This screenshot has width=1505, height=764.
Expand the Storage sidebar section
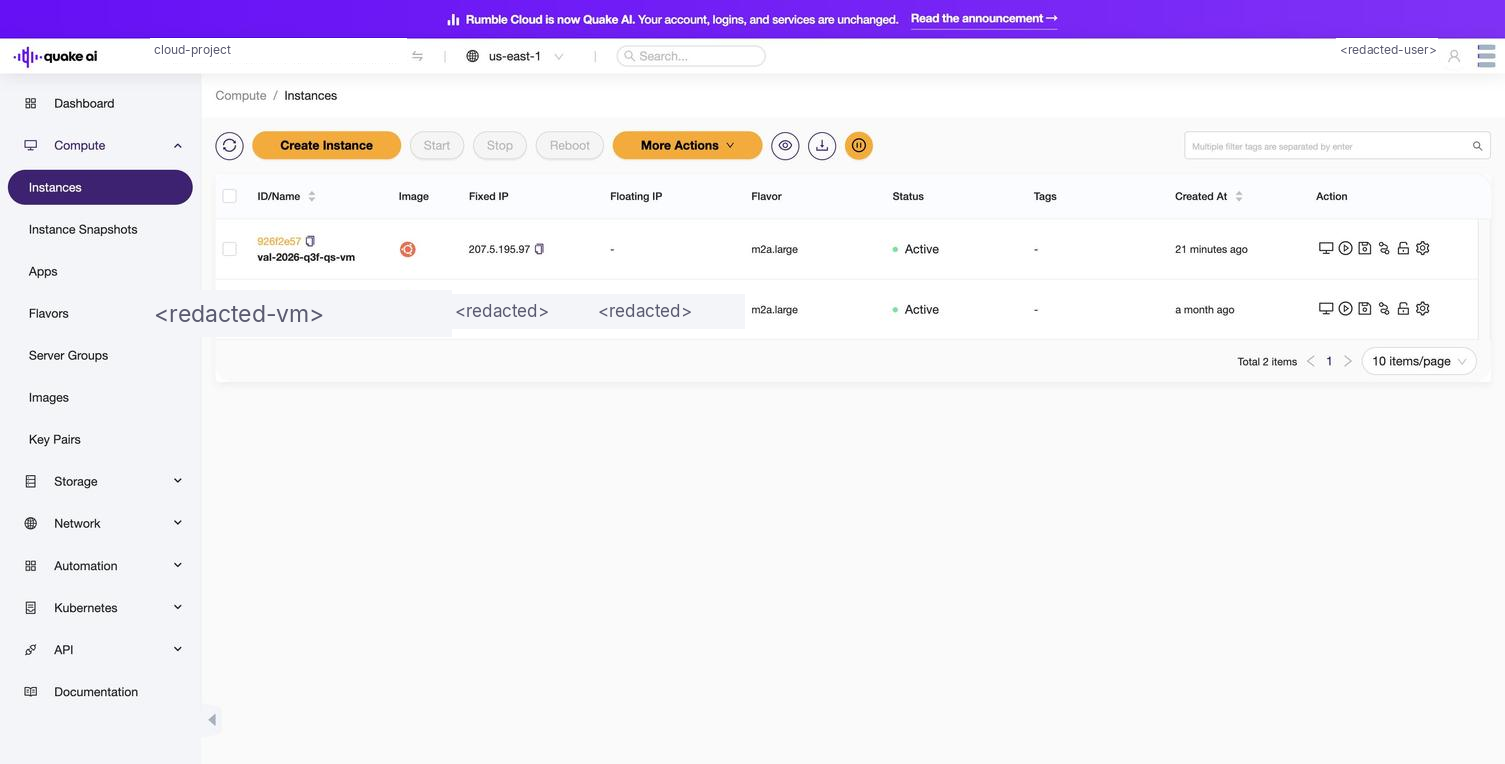click(x=100, y=481)
